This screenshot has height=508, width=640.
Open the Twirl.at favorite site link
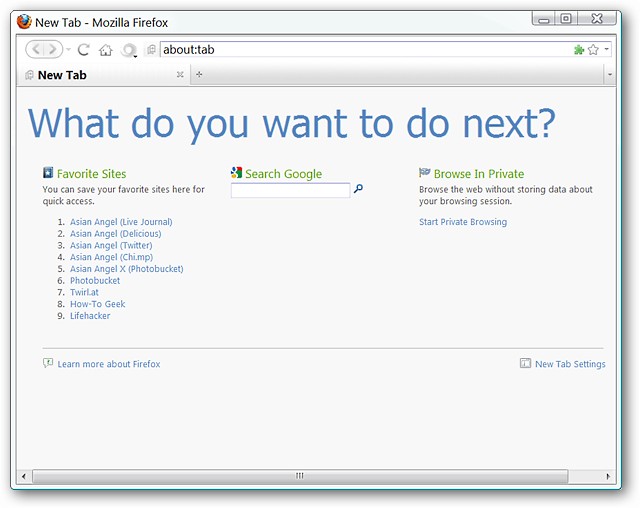click(84, 293)
